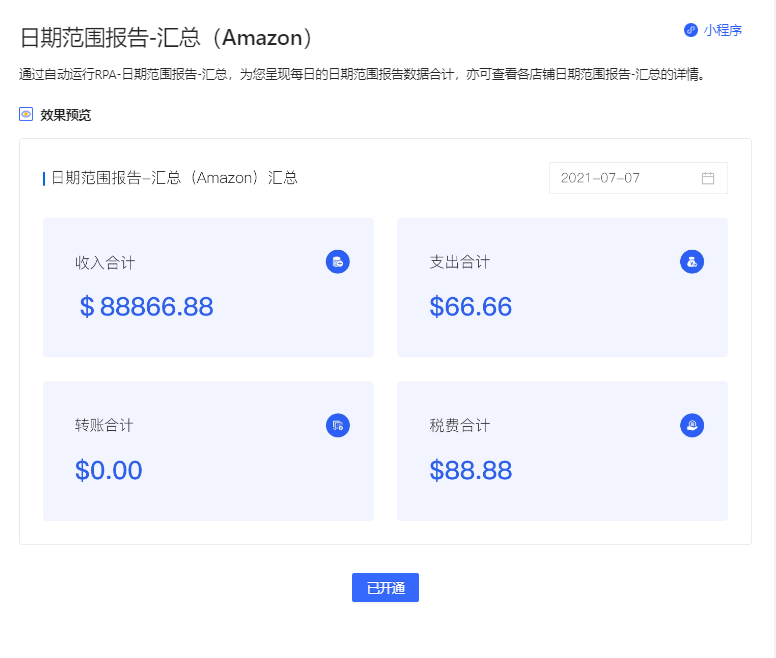Viewport: 776px width, 658px height.
Task: Click the 收入合计 label
Action: (105, 263)
